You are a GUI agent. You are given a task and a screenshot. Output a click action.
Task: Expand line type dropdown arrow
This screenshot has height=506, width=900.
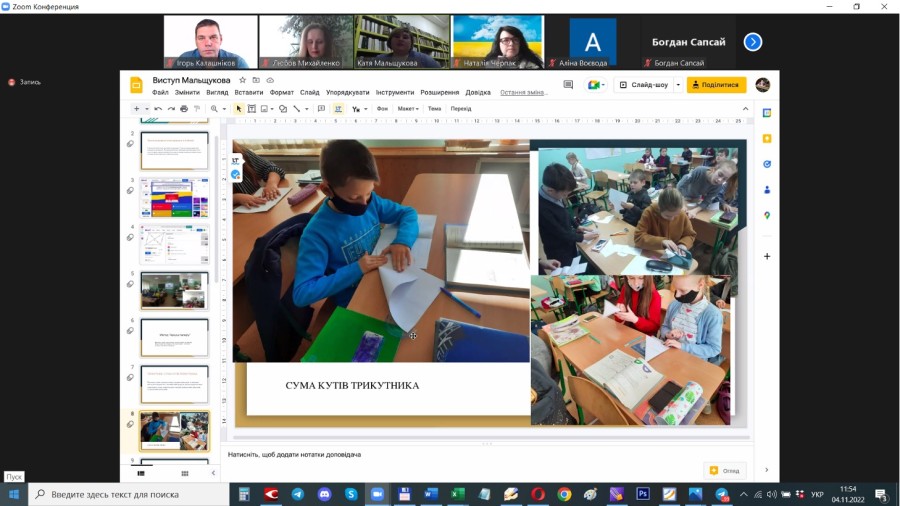coord(307,108)
